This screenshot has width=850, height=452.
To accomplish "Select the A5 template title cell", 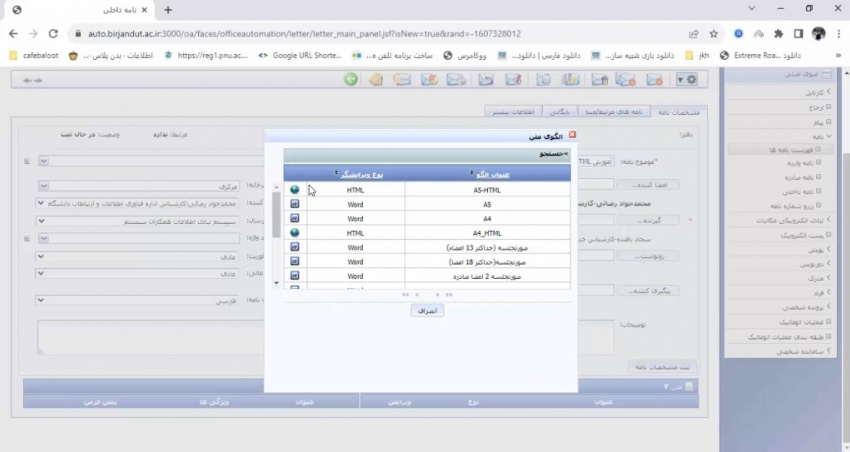I will pyautogui.click(x=487, y=204).
